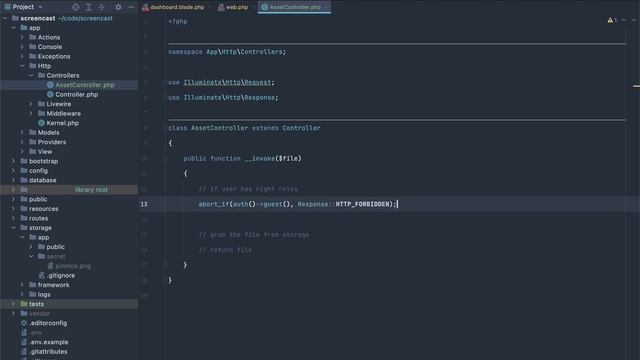Open the Project view dropdown

coord(40,7)
